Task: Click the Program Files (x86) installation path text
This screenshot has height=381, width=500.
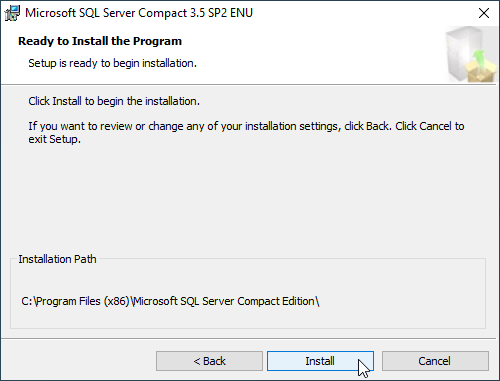Action: (170, 301)
